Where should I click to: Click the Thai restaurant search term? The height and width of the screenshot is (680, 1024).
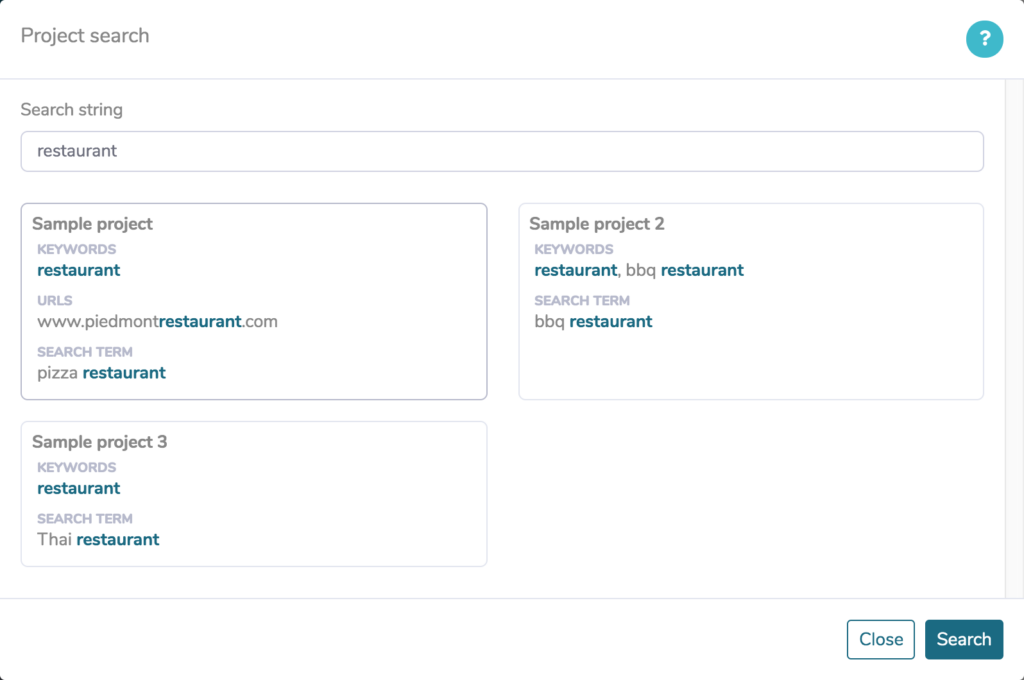(98, 540)
